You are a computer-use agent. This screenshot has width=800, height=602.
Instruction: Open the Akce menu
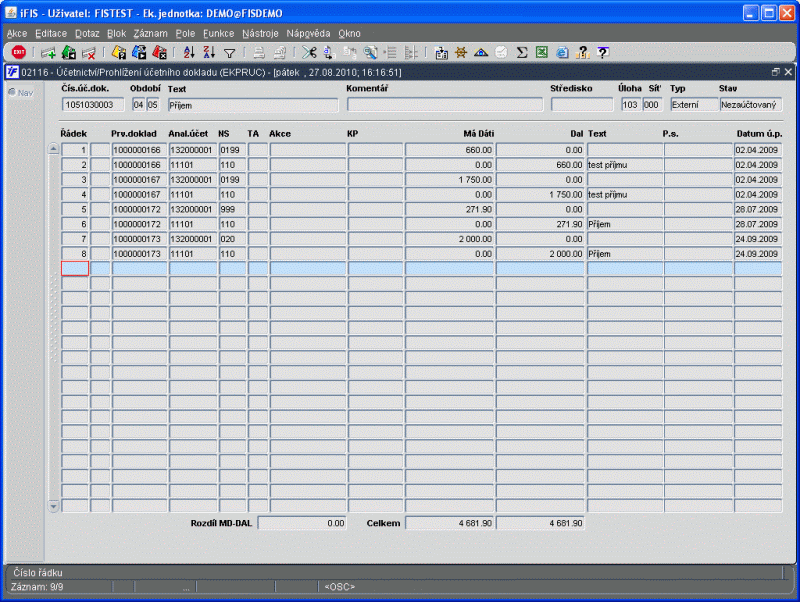coord(17,34)
